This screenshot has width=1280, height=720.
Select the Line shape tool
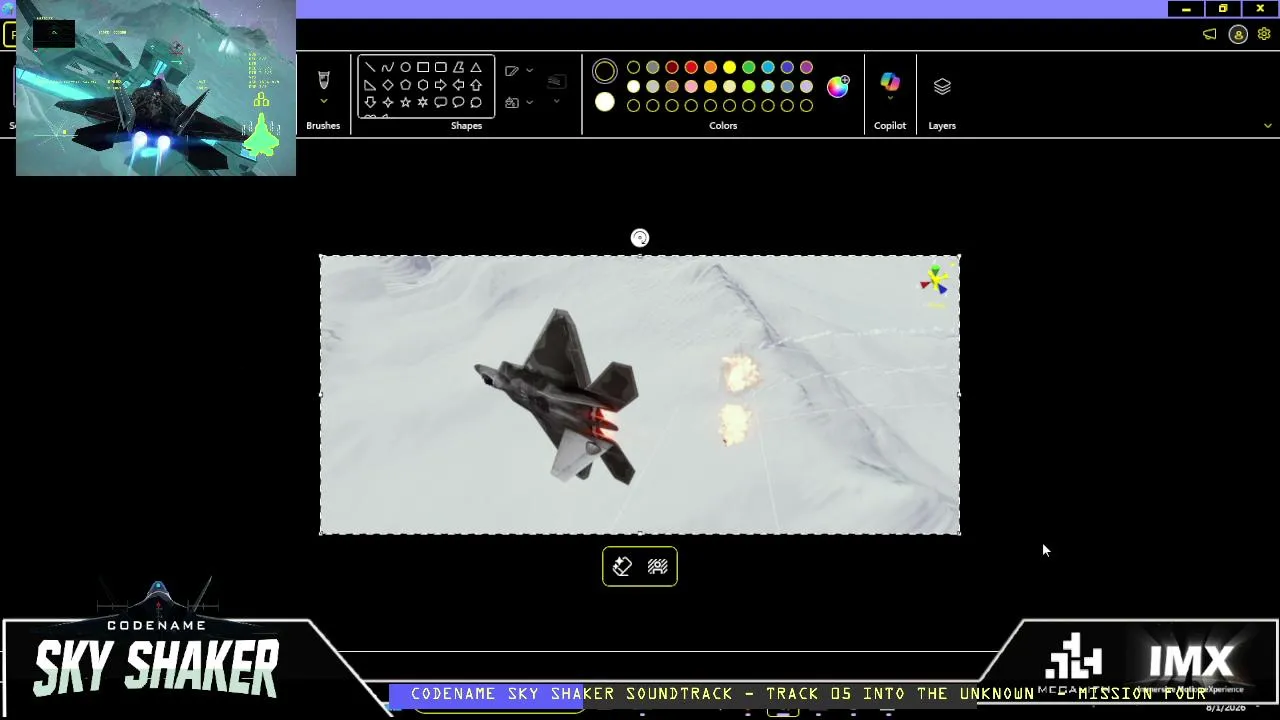coord(370,68)
